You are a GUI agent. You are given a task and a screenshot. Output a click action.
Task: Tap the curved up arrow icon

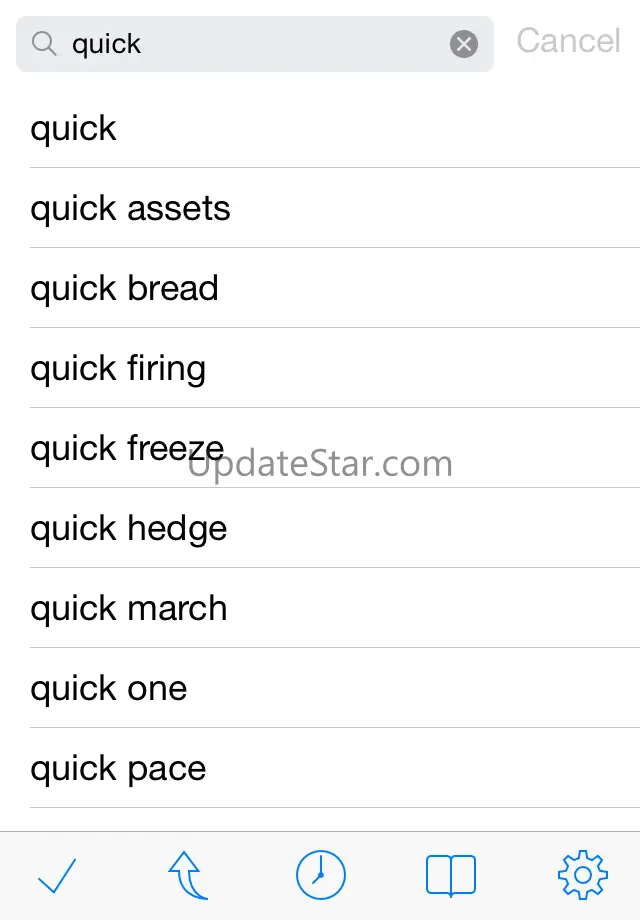(x=188, y=877)
